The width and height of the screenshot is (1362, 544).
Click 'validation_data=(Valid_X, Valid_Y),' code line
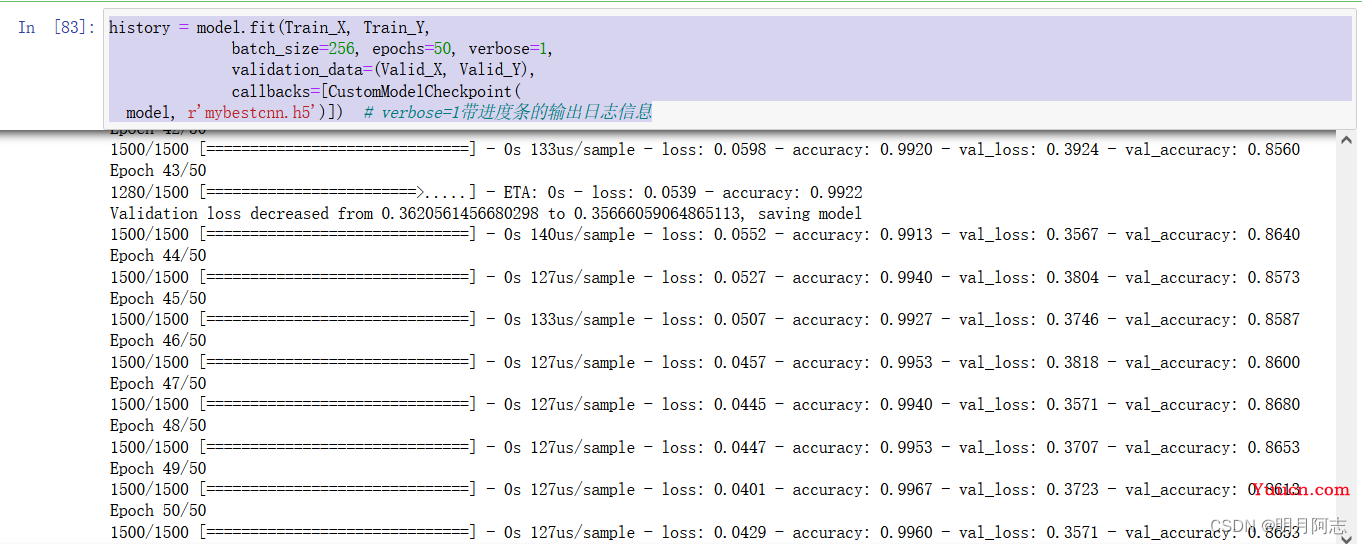tap(383, 70)
